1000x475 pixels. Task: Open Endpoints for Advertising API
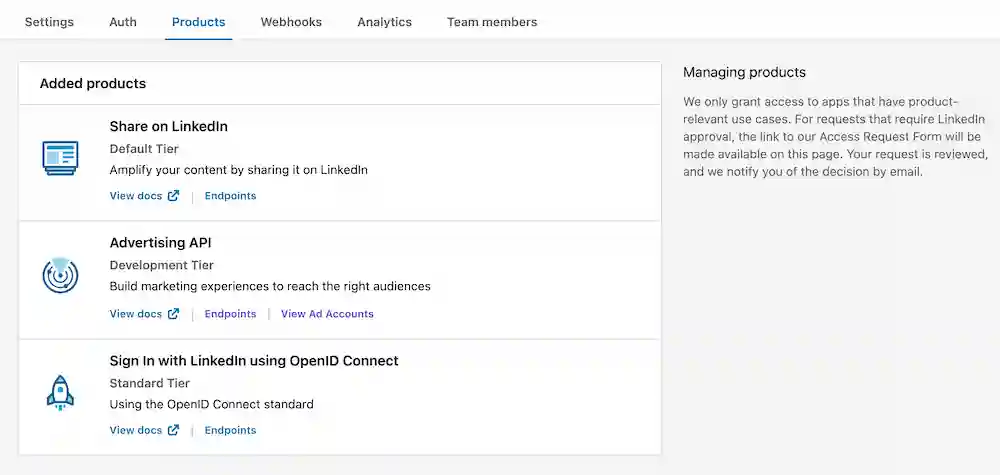230,314
